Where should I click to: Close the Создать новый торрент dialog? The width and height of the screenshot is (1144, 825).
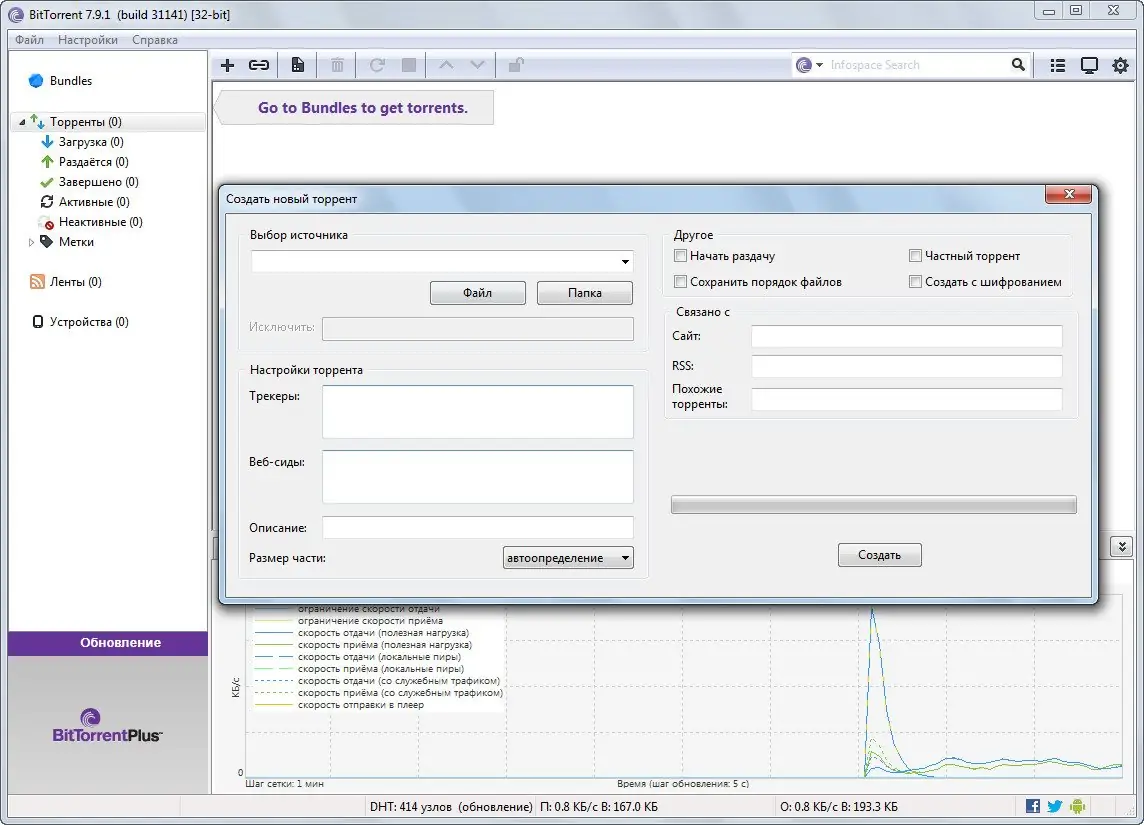point(1069,194)
